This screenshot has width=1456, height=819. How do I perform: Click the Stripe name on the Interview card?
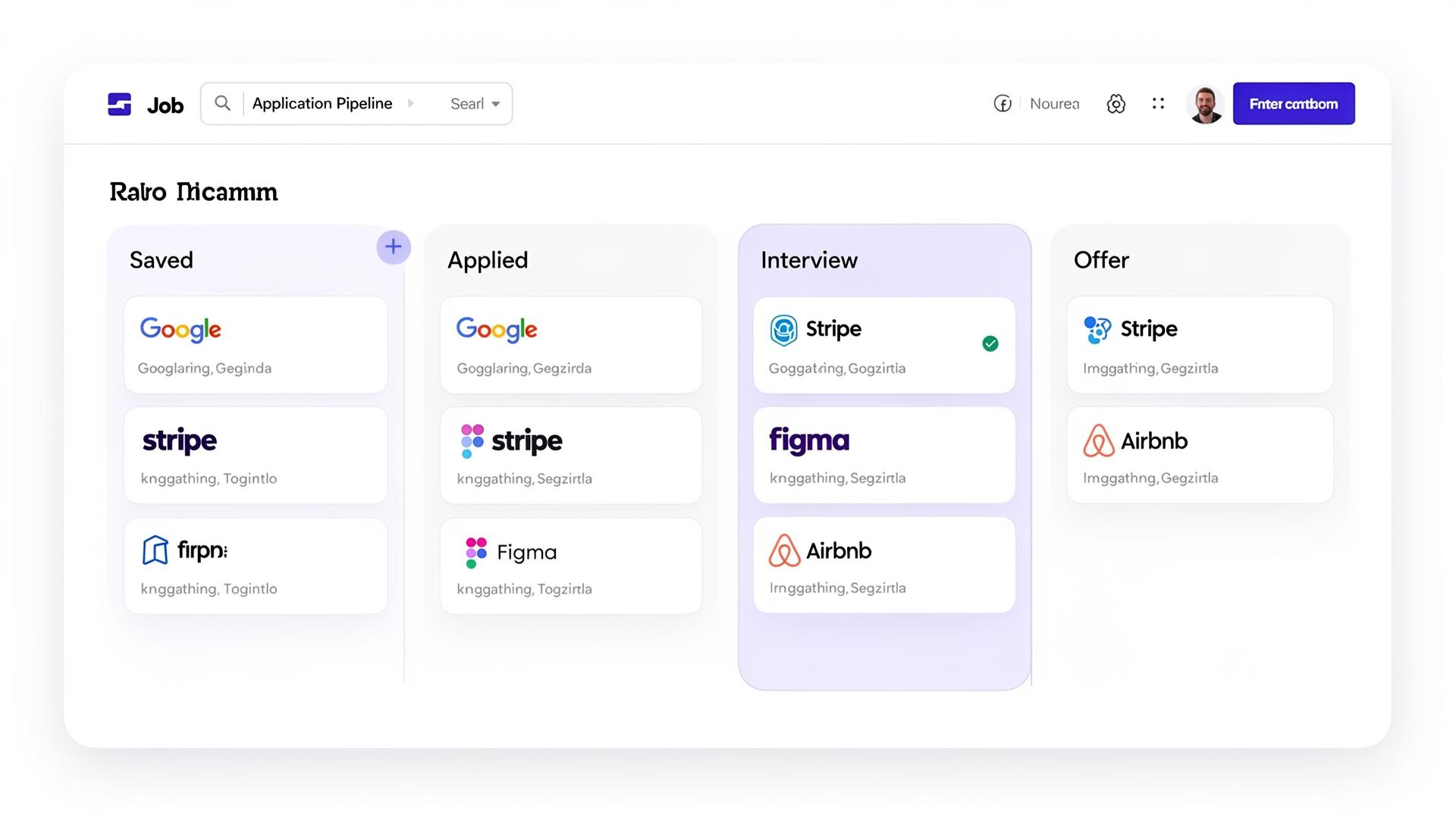point(833,329)
